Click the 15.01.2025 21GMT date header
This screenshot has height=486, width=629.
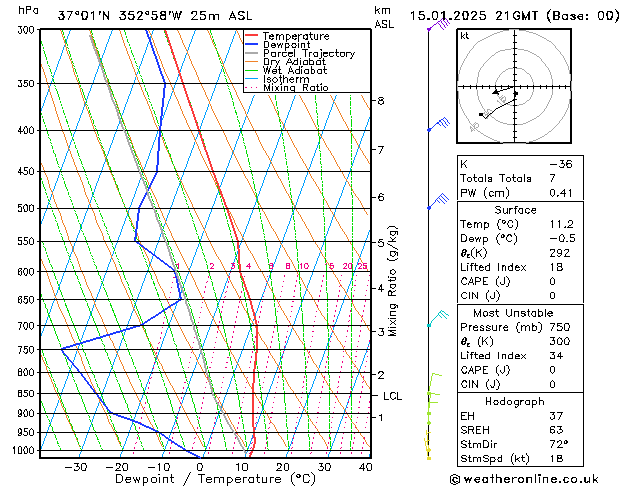tap(514, 16)
